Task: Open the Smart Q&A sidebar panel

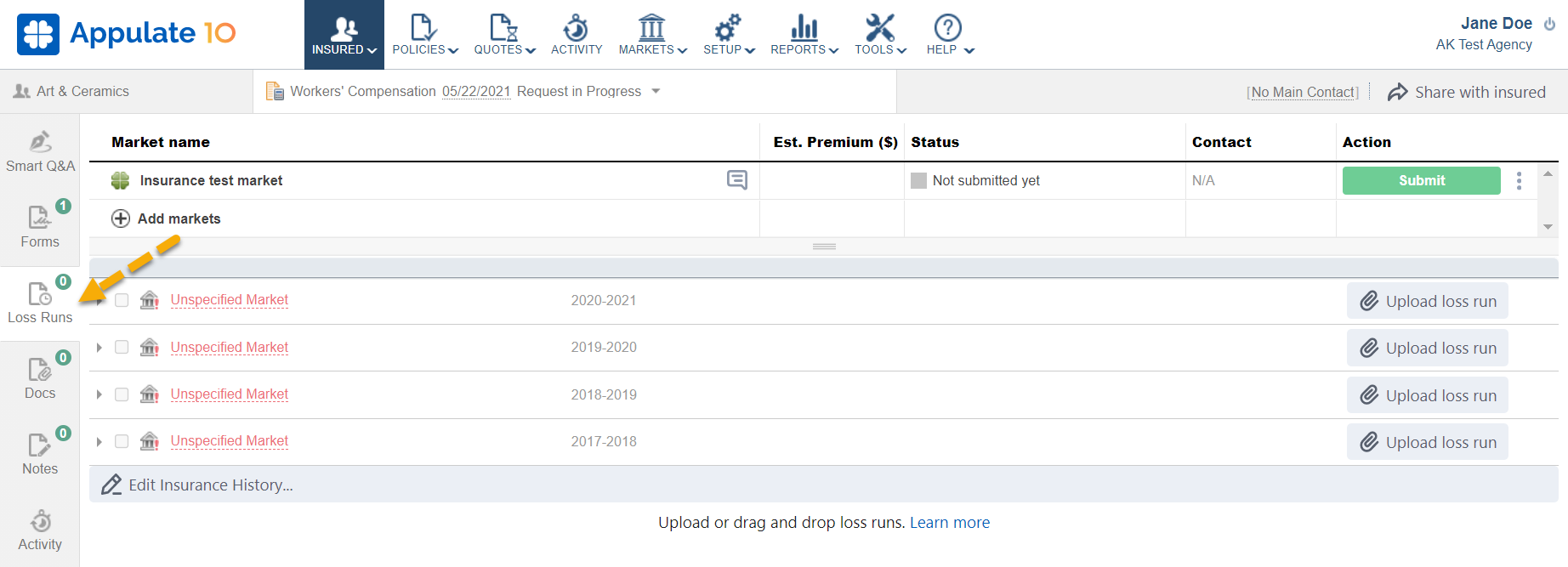Action: click(x=40, y=151)
